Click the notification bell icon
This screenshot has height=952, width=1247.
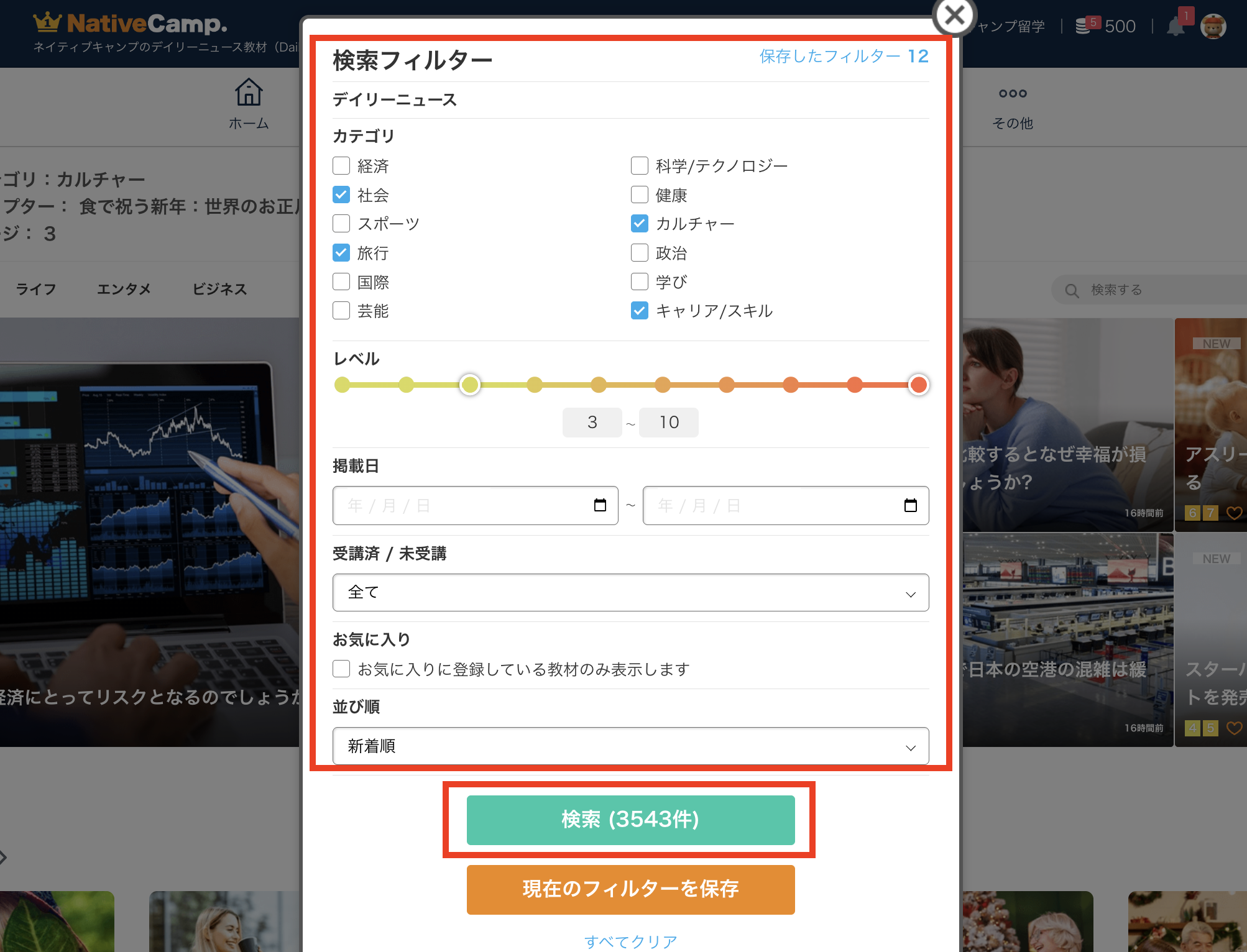(1174, 27)
